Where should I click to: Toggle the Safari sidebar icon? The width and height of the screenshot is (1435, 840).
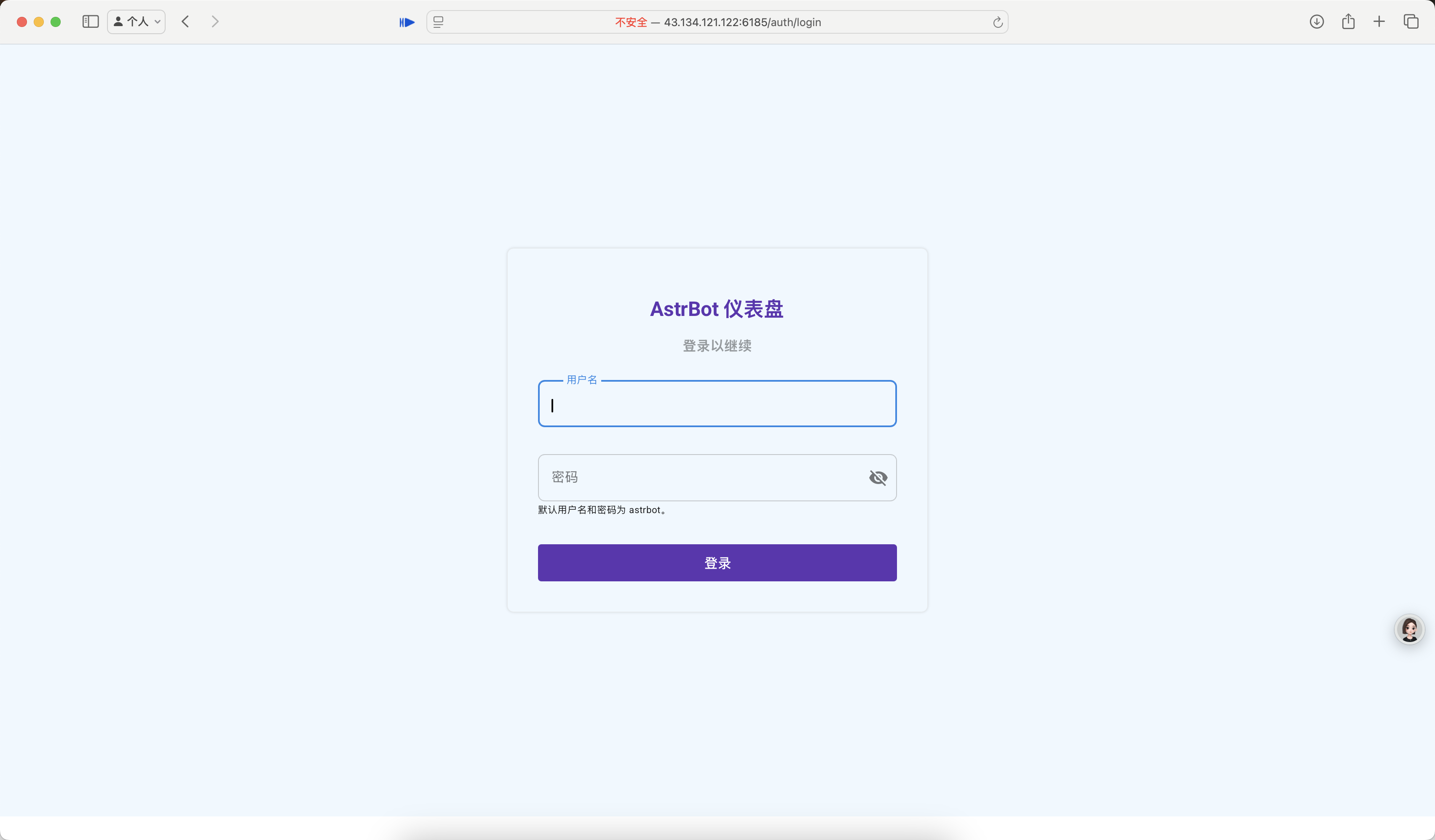point(91,21)
